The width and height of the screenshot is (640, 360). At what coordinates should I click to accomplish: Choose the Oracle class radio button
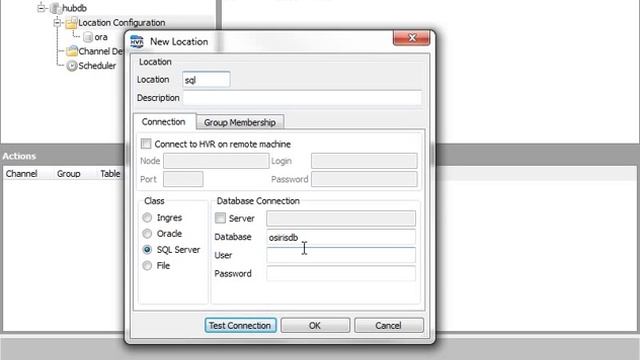coord(147,233)
